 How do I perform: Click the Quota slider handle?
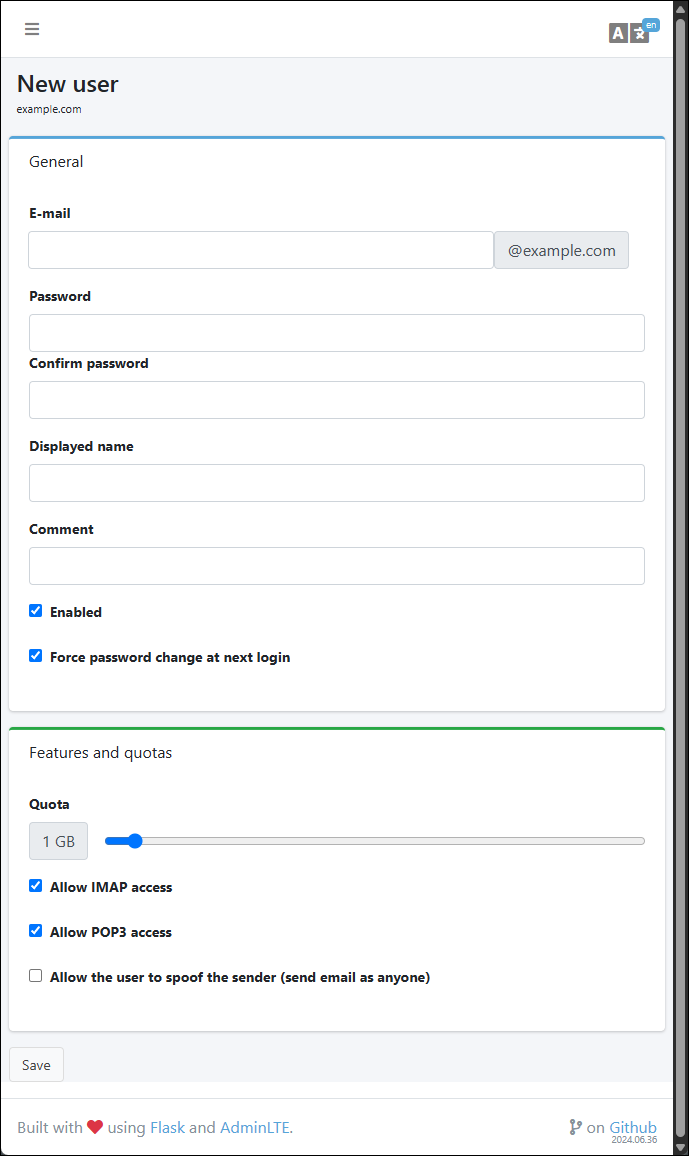135,841
